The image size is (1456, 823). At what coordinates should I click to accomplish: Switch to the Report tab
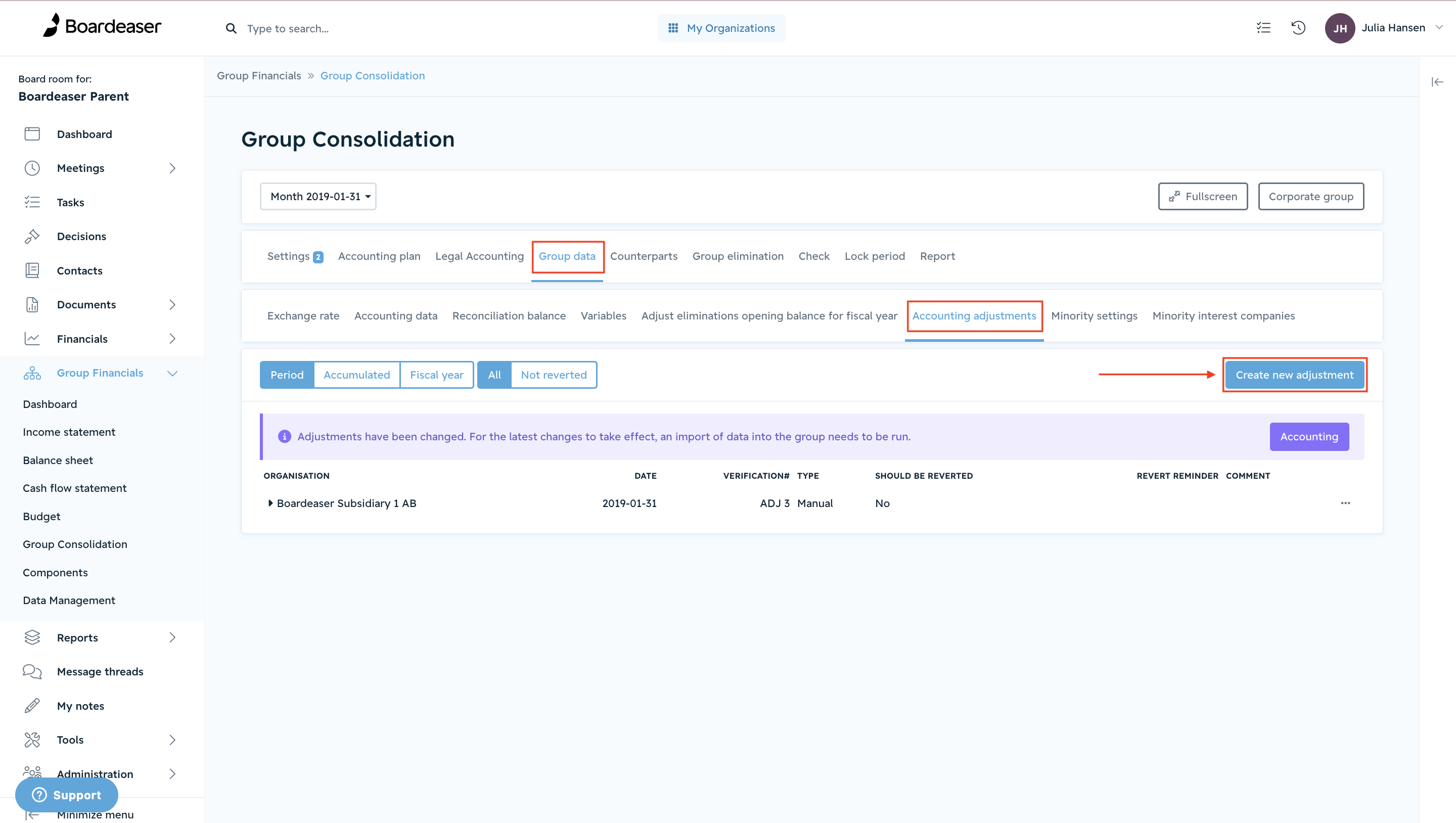(937, 256)
